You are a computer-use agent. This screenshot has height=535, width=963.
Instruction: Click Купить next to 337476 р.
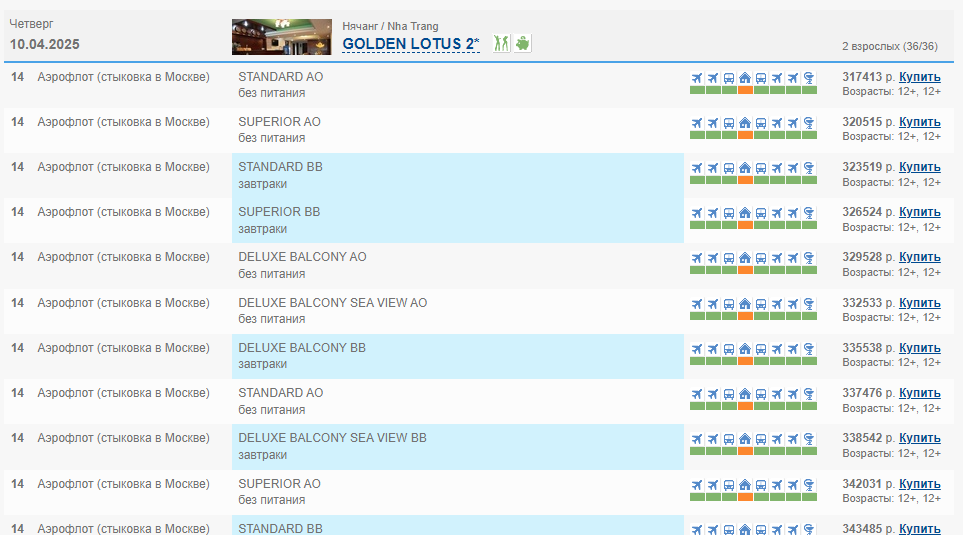tap(919, 392)
